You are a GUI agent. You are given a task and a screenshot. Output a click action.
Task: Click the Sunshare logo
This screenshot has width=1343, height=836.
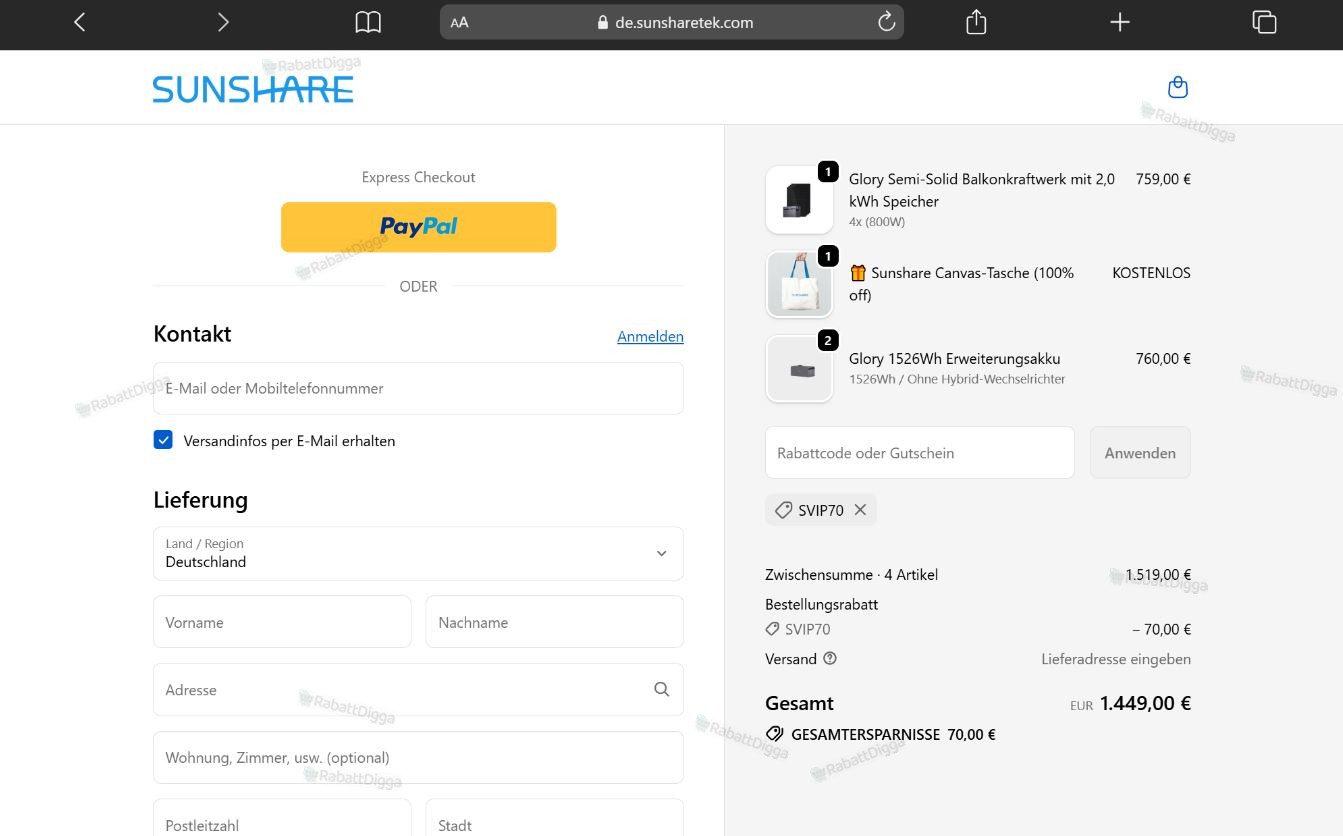pos(253,89)
